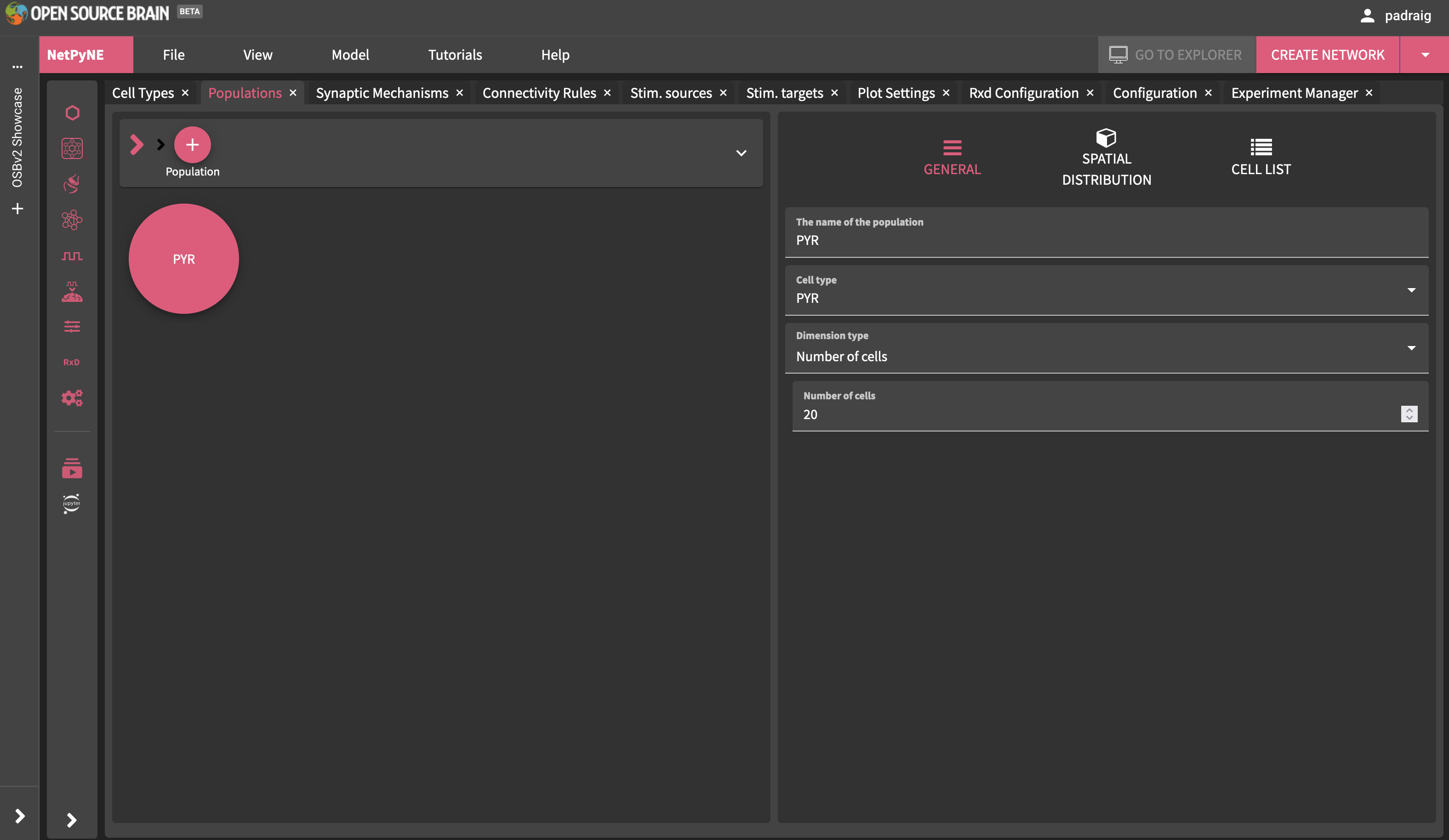1449x840 pixels.
Task: Switch to Configuration tab
Action: (1155, 92)
